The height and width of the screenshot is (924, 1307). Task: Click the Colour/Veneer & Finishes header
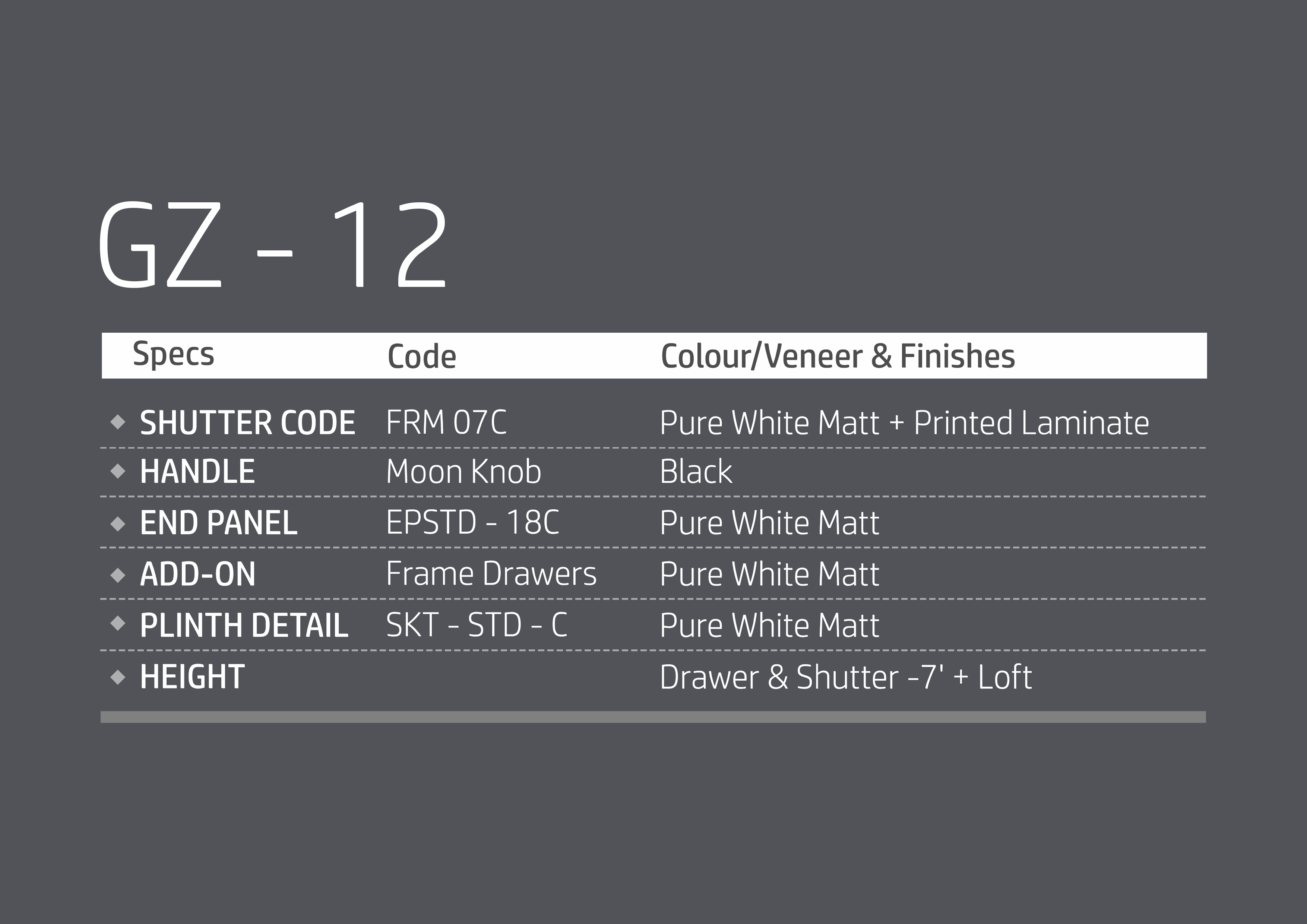tap(838, 357)
